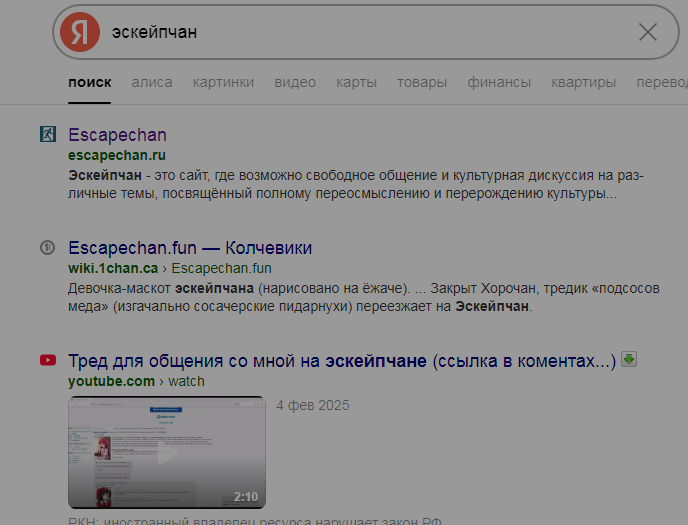This screenshot has height=525, width=688.
Task: Open the Escapechan result title
Action: (117, 135)
